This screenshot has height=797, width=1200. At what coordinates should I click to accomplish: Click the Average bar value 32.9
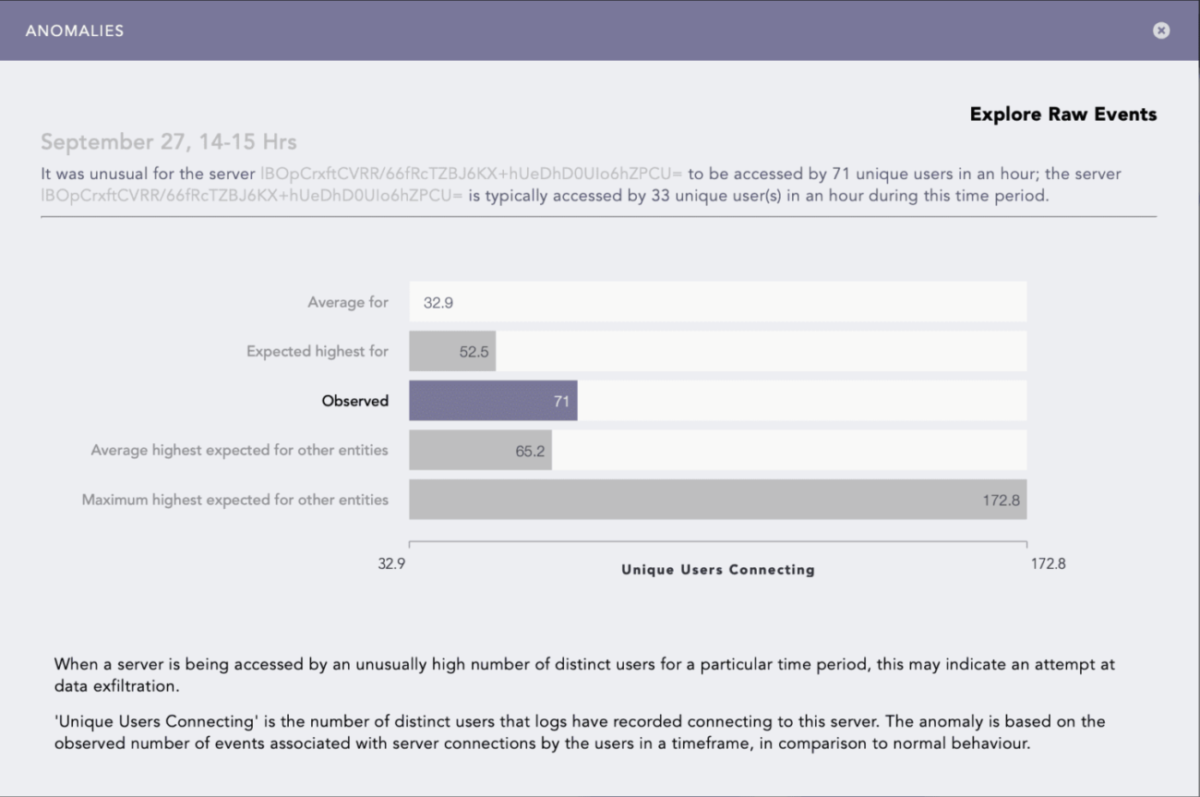point(438,302)
